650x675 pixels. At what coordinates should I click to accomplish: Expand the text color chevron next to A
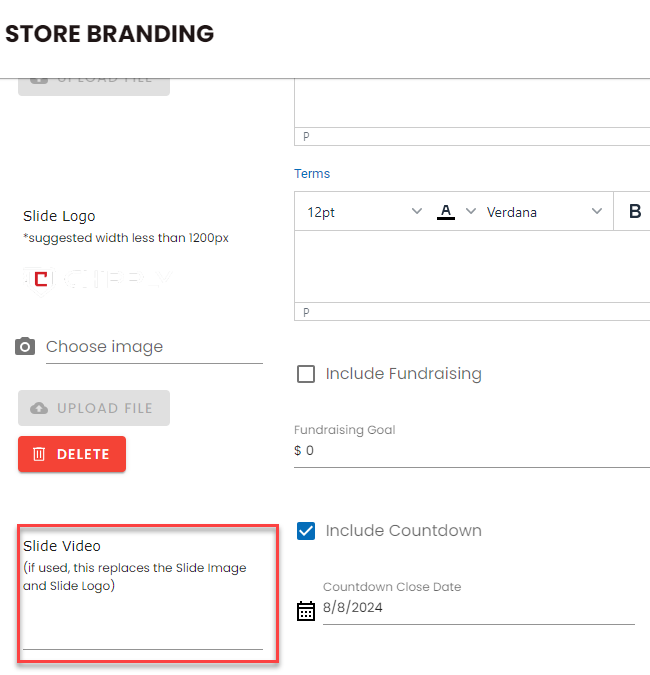pyautogui.click(x=470, y=212)
